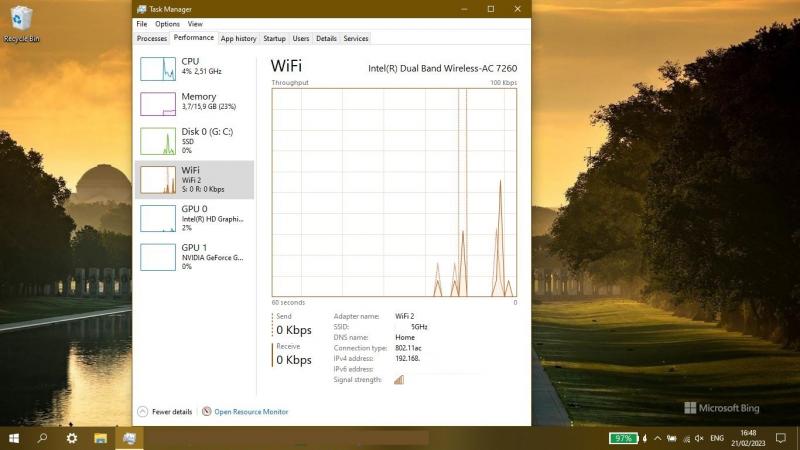Click the adapter name value WiFi 2

pos(405,316)
